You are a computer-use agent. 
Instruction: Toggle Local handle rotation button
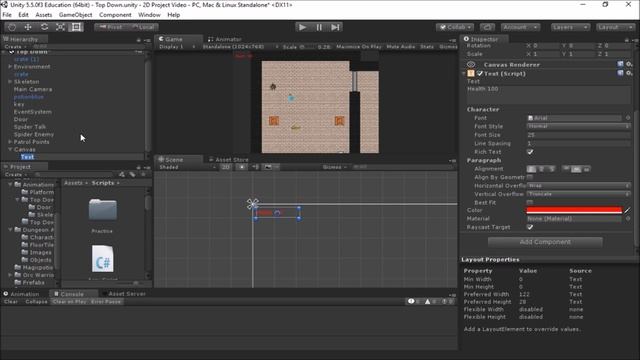[143, 27]
